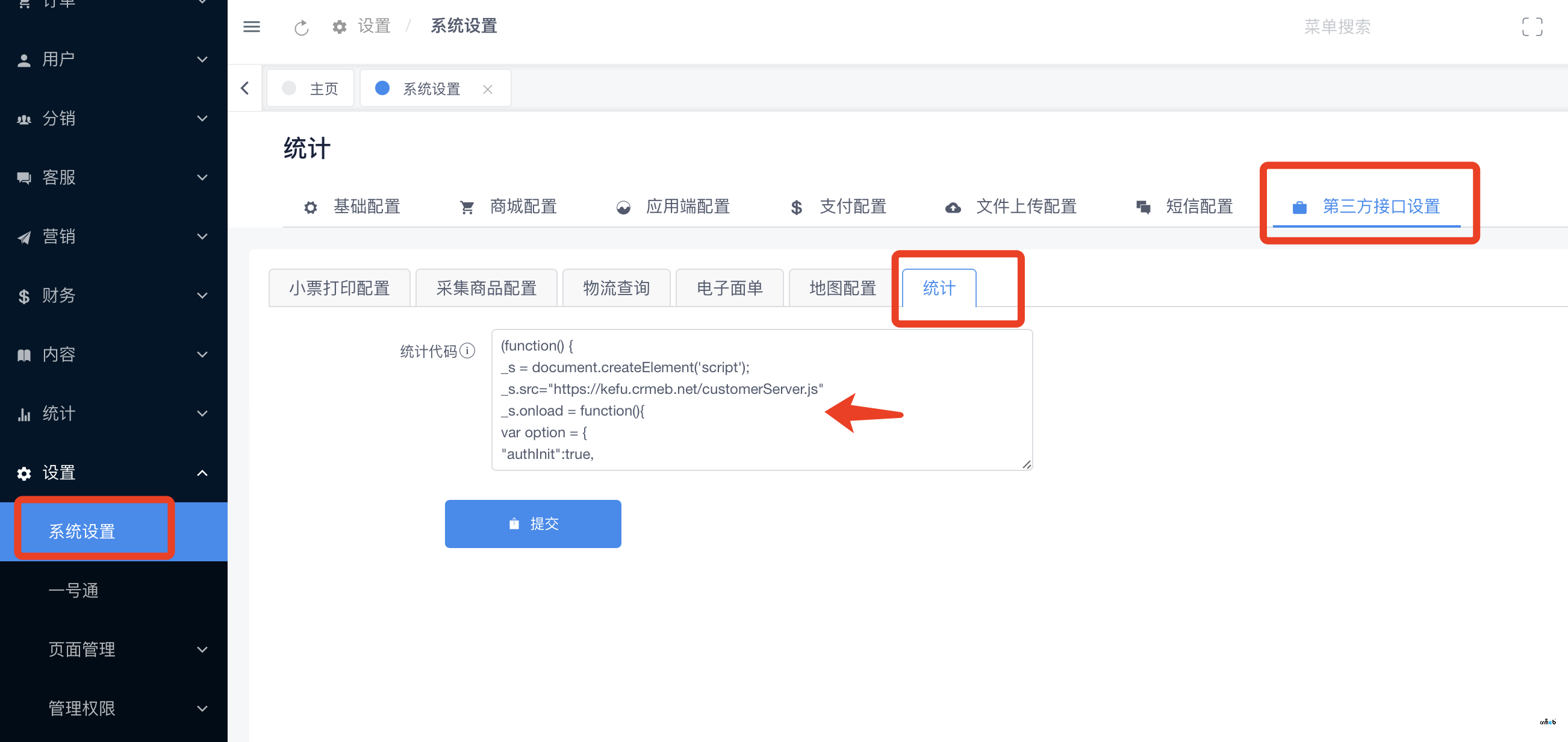Click the 文件上传配置 cloud upload icon
This screenshot has width=1568, height=742.
(953, 207)
